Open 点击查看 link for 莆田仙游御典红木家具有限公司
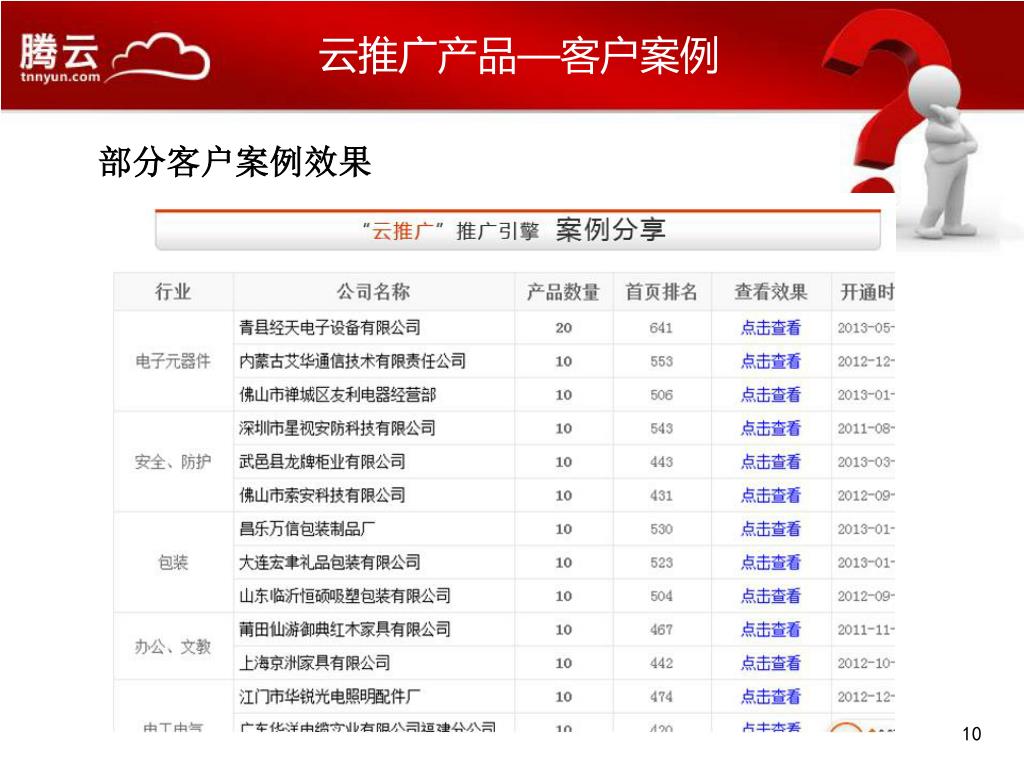1024x768 pixels. pos(771,630)
